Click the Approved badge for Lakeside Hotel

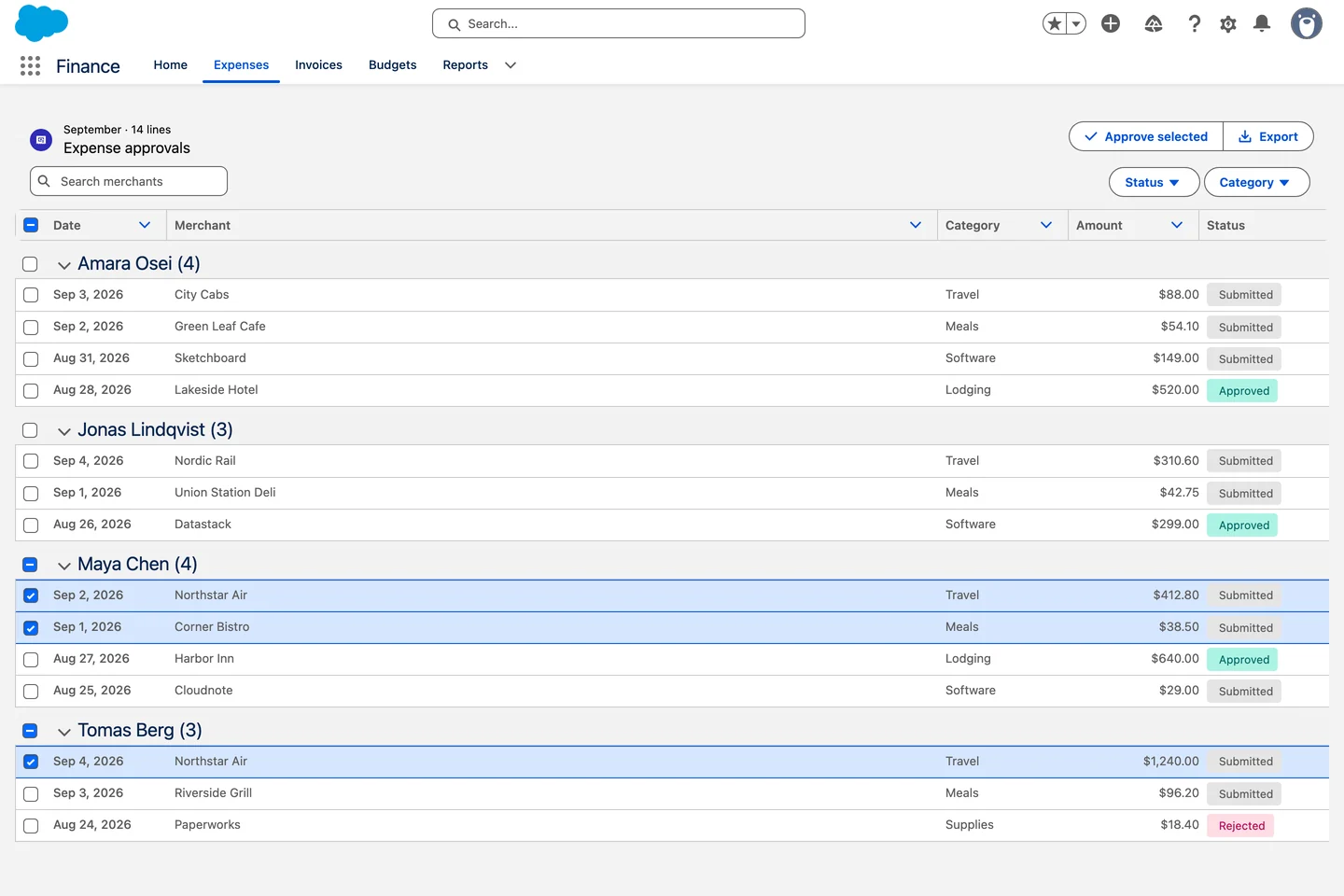(1243, 391)
